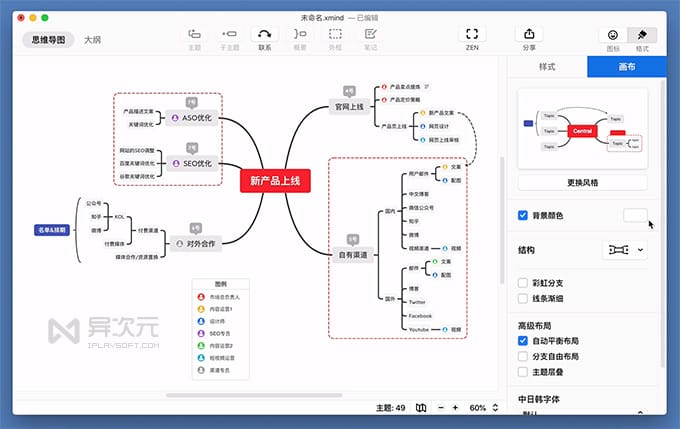This screenshot has width=680, height=429.
Task: Click the gray comment bubble above 自有渠道
Action: pos(353,239)
